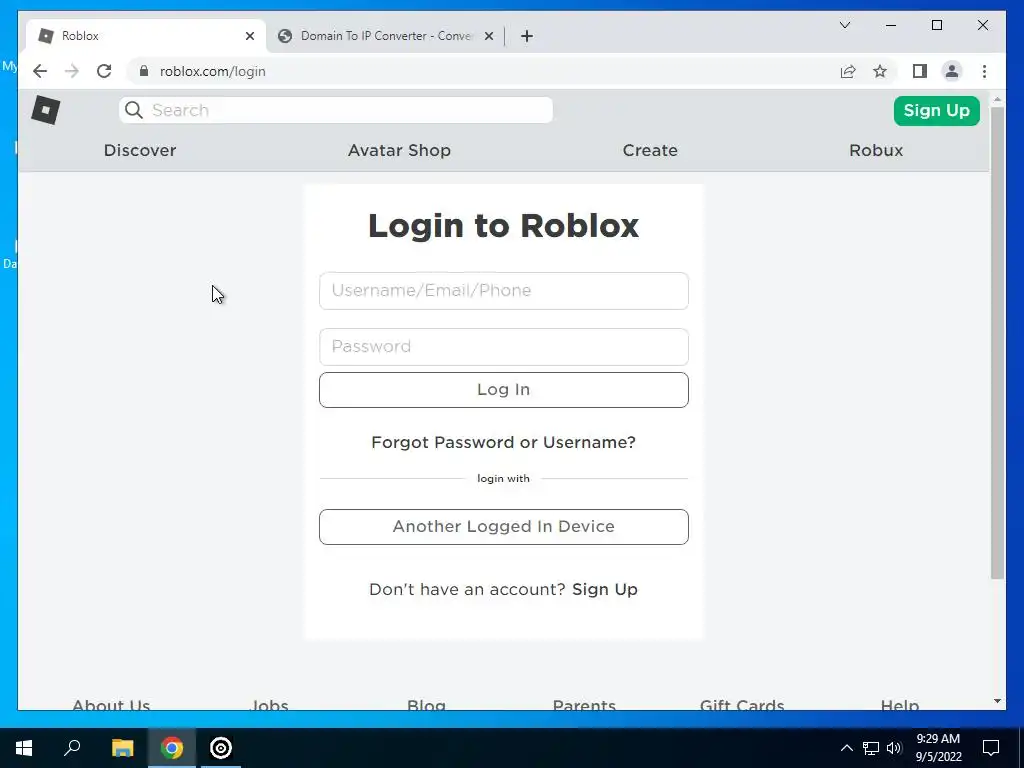This screenshot has width=1024, height=768.
Task: Open Forgot Password or Username link
Action: [503, 442]
